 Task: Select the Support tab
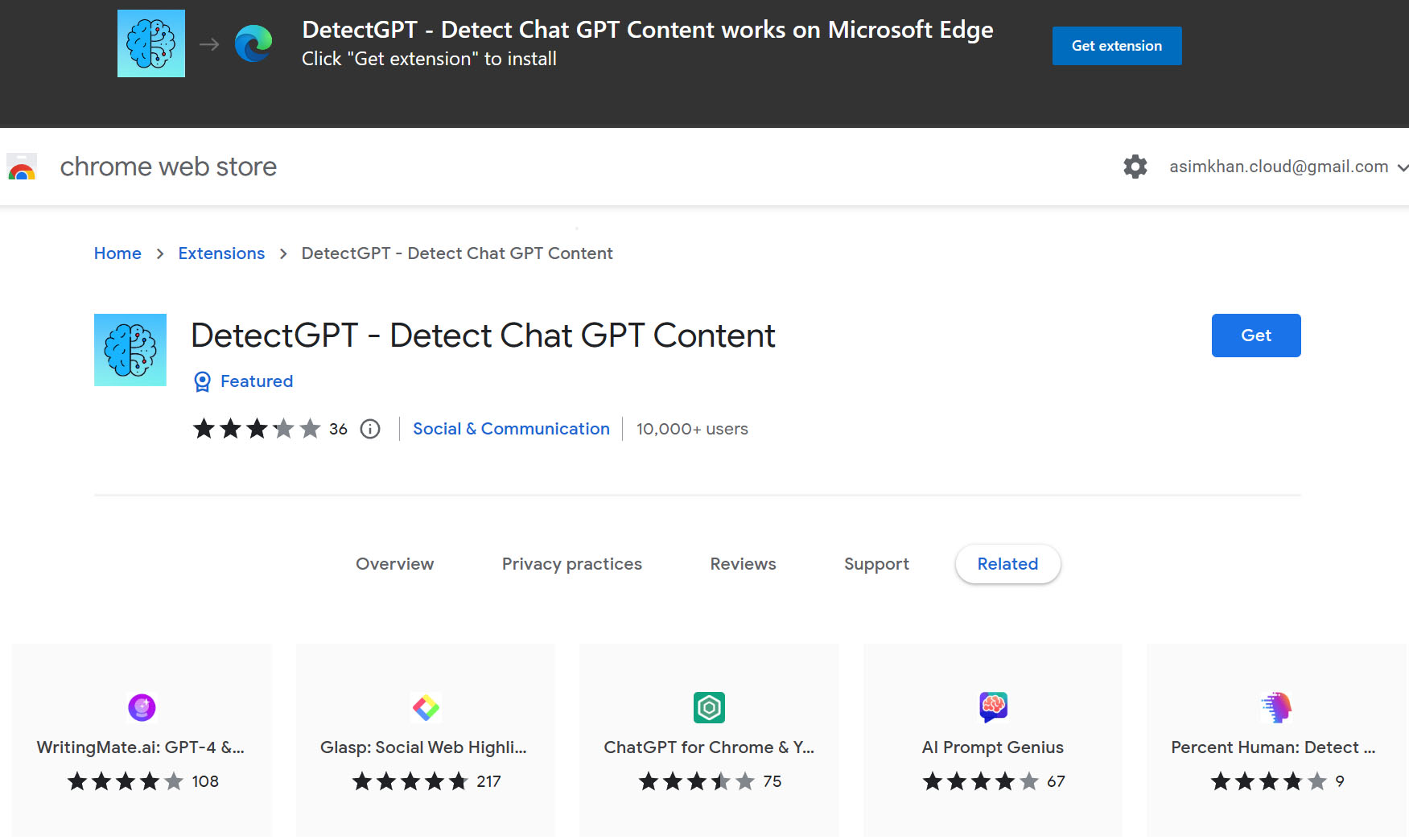tap(876, 564)
